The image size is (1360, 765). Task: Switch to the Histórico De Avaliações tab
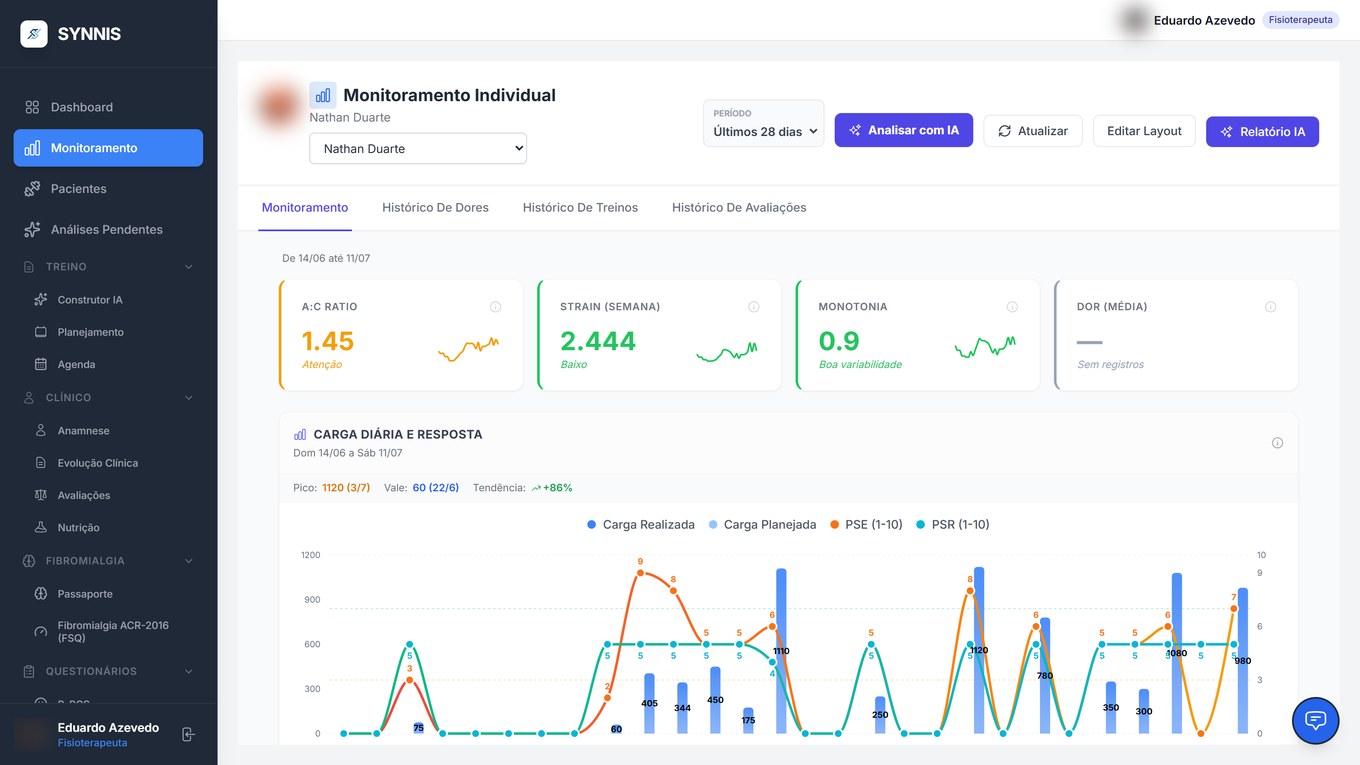tap(739, 207)
